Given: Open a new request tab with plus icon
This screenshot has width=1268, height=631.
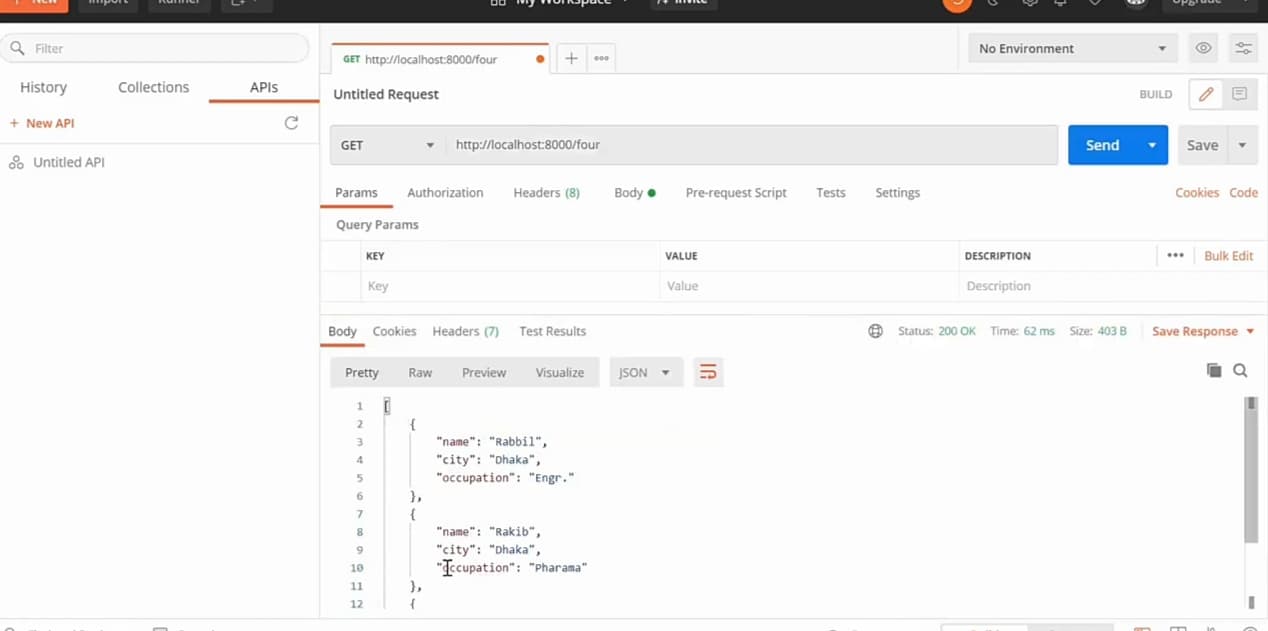Looking at the screenshot, I should pos(571,58).
